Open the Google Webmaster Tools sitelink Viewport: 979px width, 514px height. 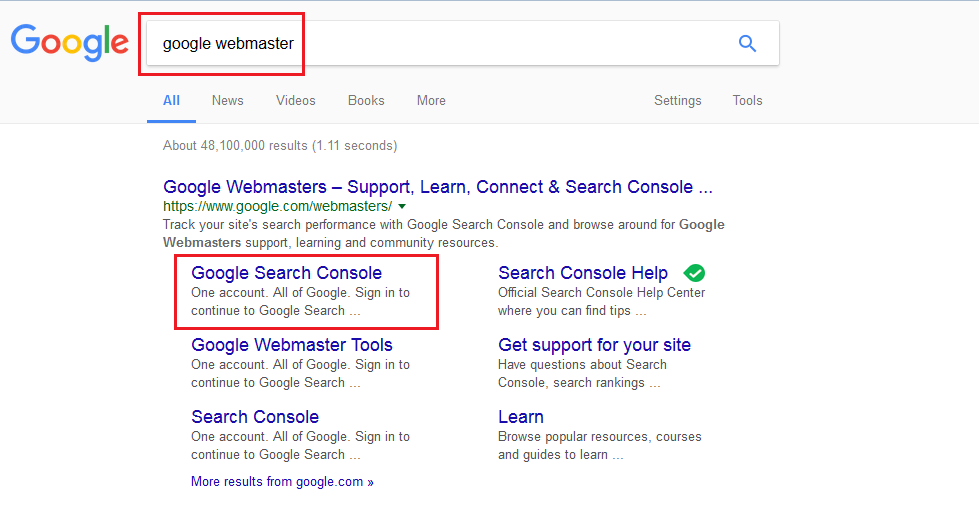click(x=291, y=345)
